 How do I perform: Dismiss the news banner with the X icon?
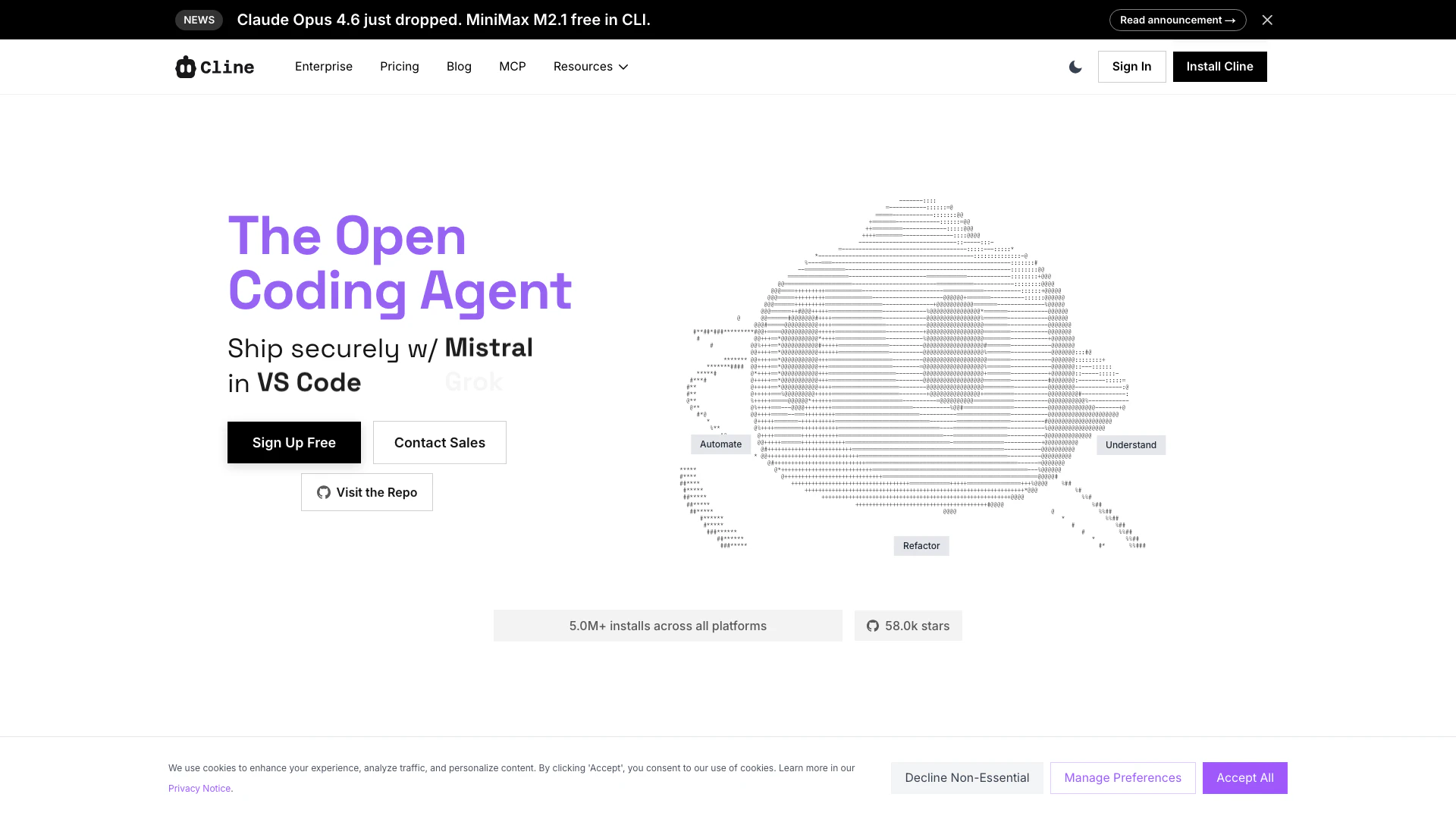pos(1267,20)
